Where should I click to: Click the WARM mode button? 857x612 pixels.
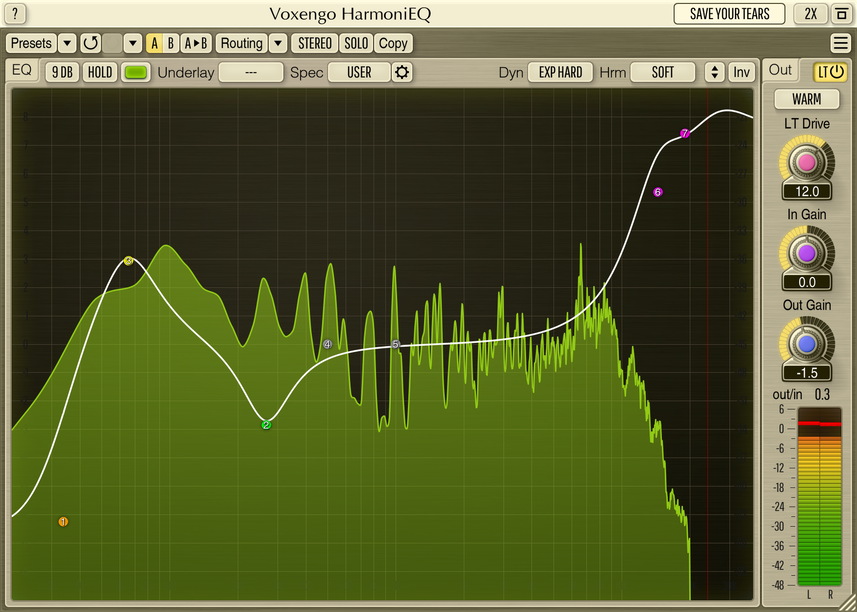point(807,100)
